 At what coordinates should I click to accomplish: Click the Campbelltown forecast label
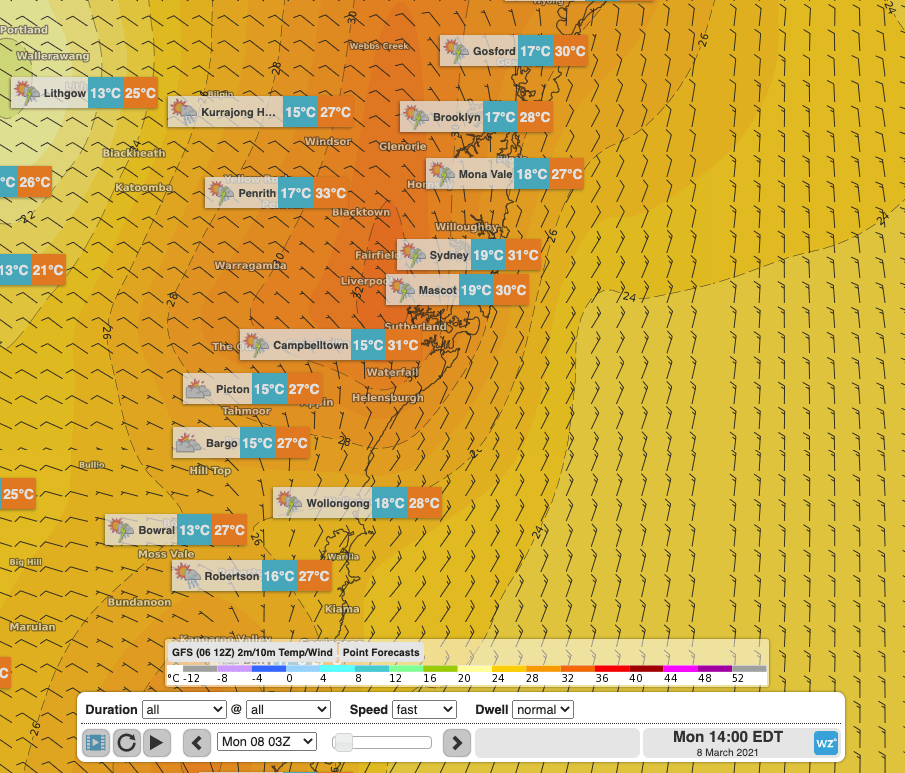point(310,345)
